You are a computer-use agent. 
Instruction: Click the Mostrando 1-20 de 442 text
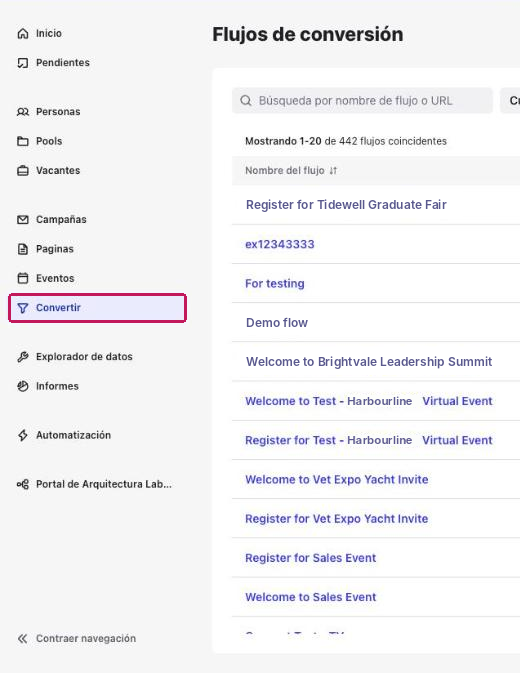click(346, 141)
